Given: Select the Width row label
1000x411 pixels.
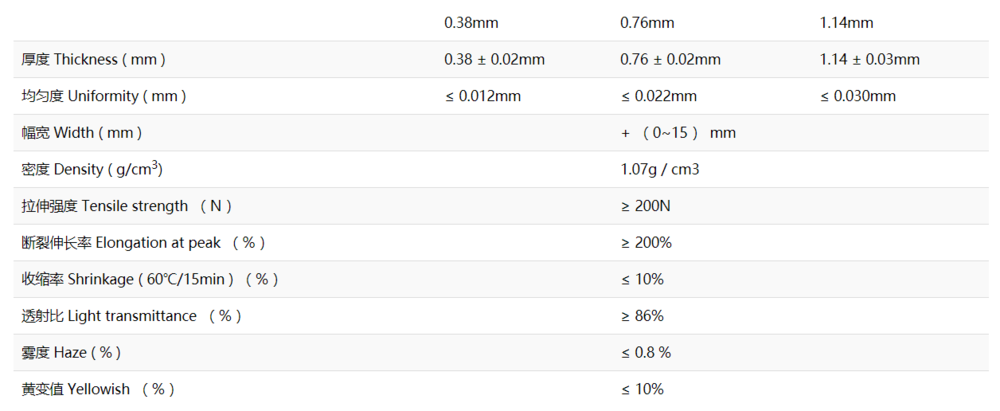Looking at the screenshot, I should [x=82, y=132].
